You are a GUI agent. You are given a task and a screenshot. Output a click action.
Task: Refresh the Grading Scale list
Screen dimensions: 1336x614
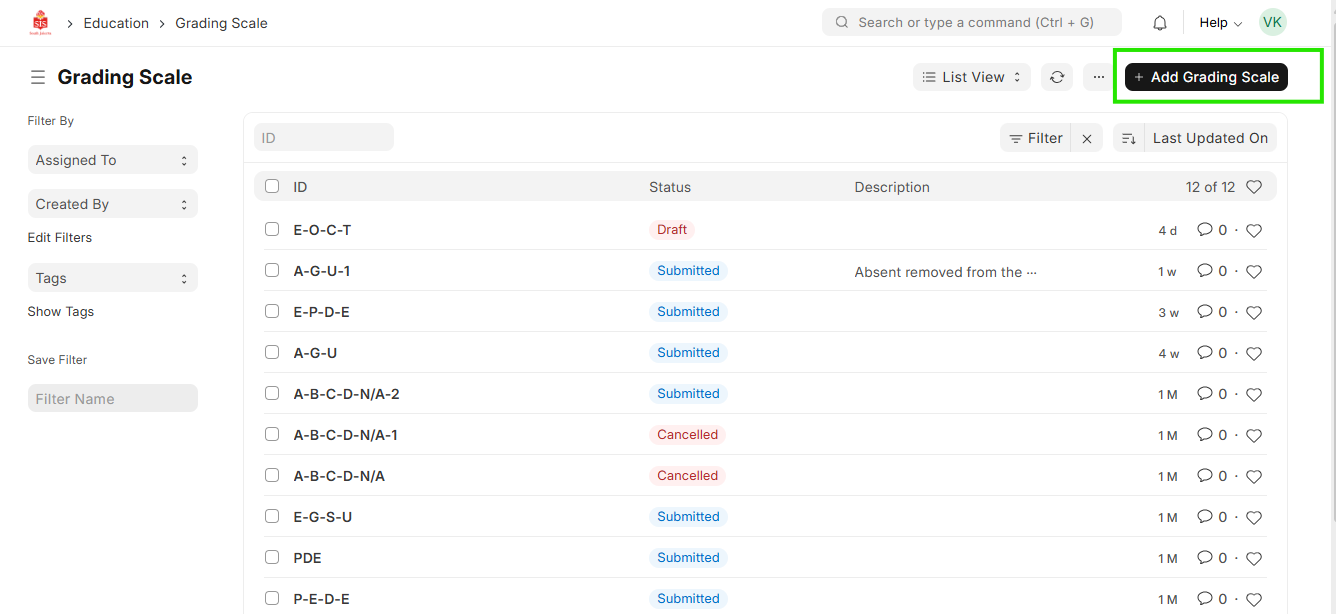1057,77
